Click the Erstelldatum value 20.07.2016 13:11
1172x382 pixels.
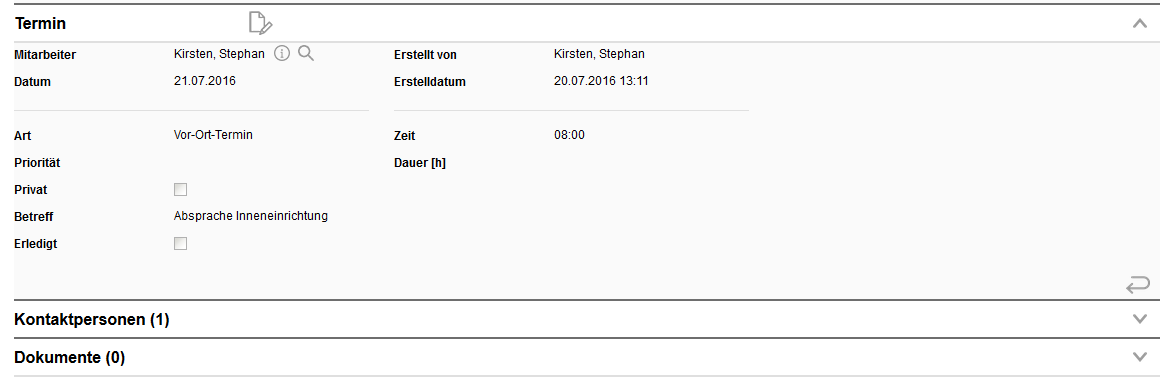pyautogui.click(x=601, y=81)
